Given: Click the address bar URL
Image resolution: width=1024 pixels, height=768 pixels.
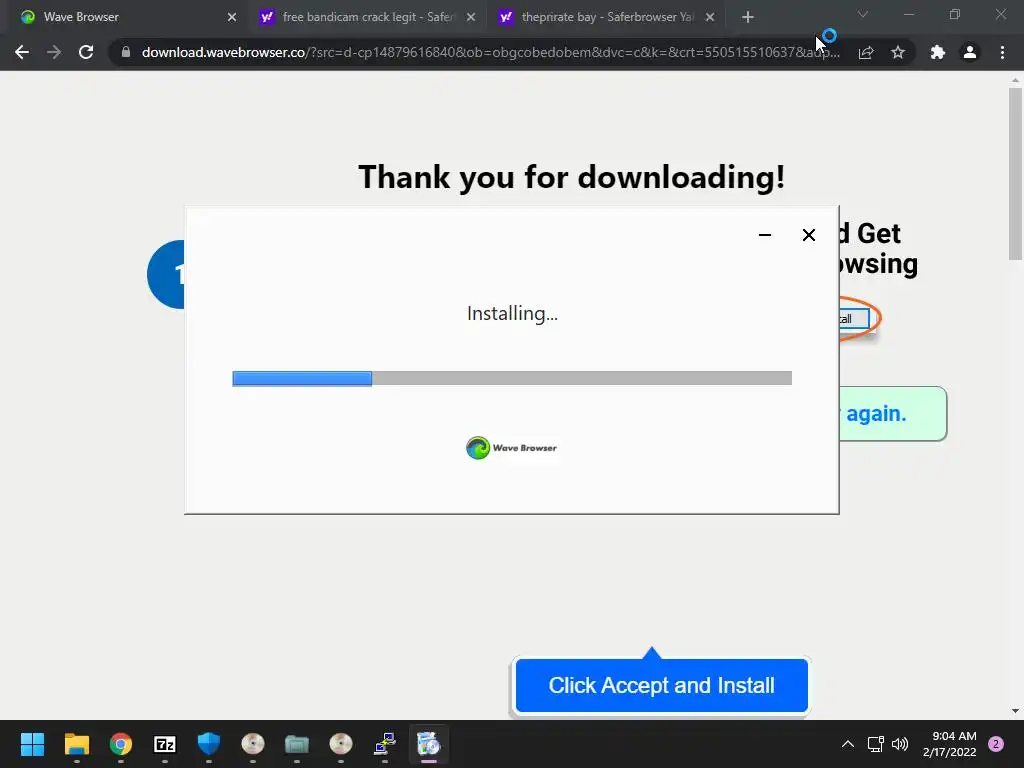Looking at the screenshot, I should click(x=490, y=52).
